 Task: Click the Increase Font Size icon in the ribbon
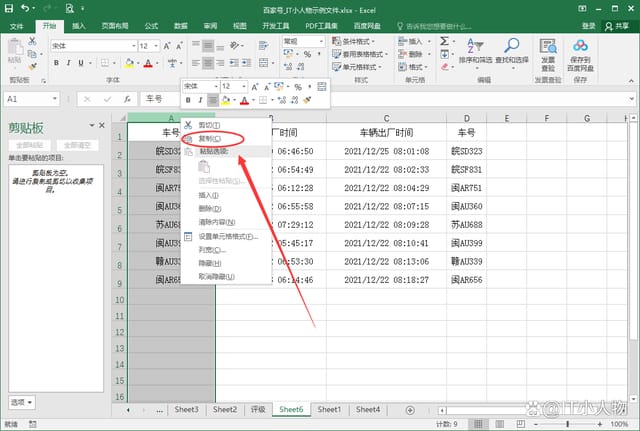167,46
